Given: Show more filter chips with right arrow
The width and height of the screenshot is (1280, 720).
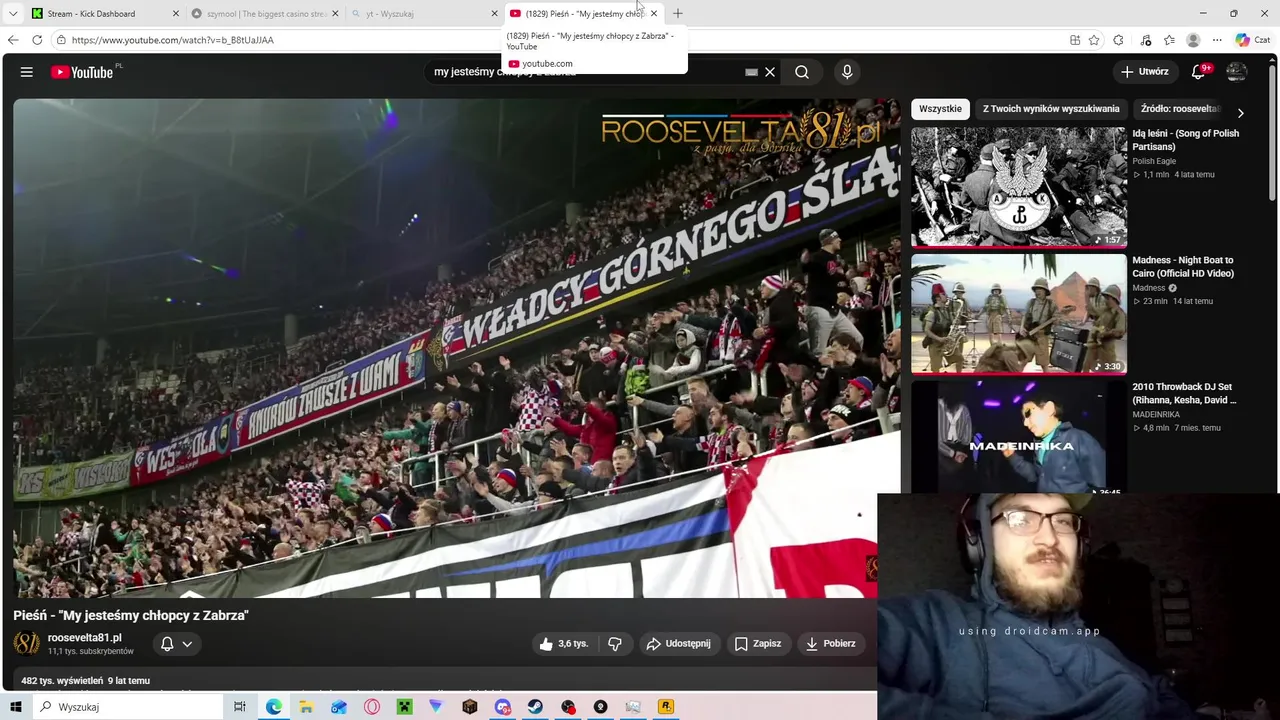Looking at the screenshot, I should (x=1241, y=113).
